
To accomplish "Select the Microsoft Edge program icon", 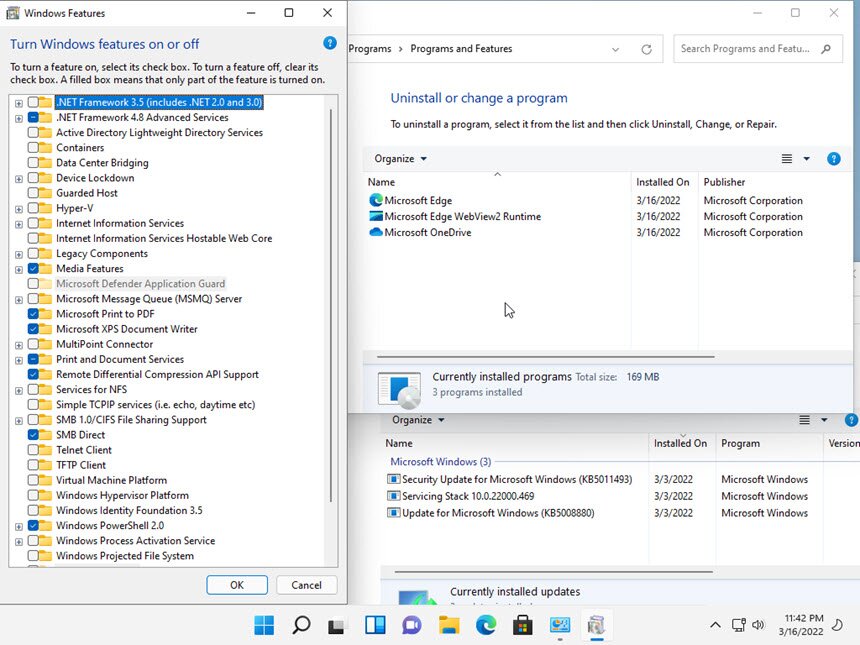I will pyautogui.click(x=376, y=200).
